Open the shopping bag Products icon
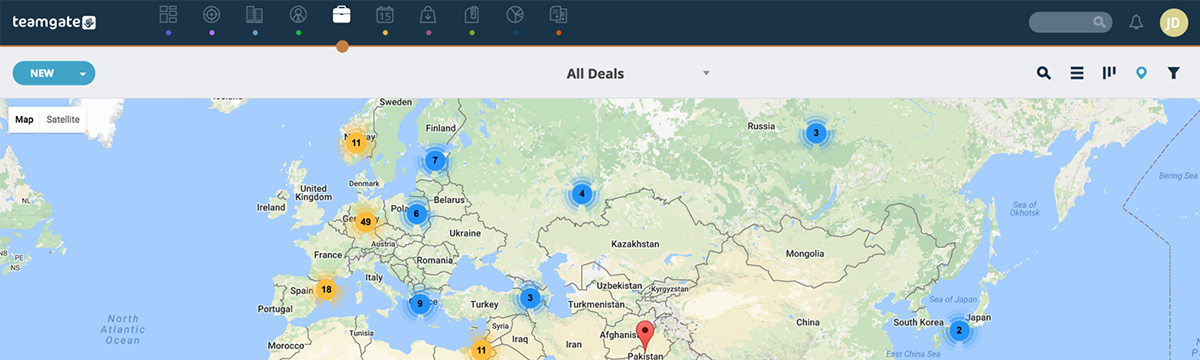 (428, 14)
